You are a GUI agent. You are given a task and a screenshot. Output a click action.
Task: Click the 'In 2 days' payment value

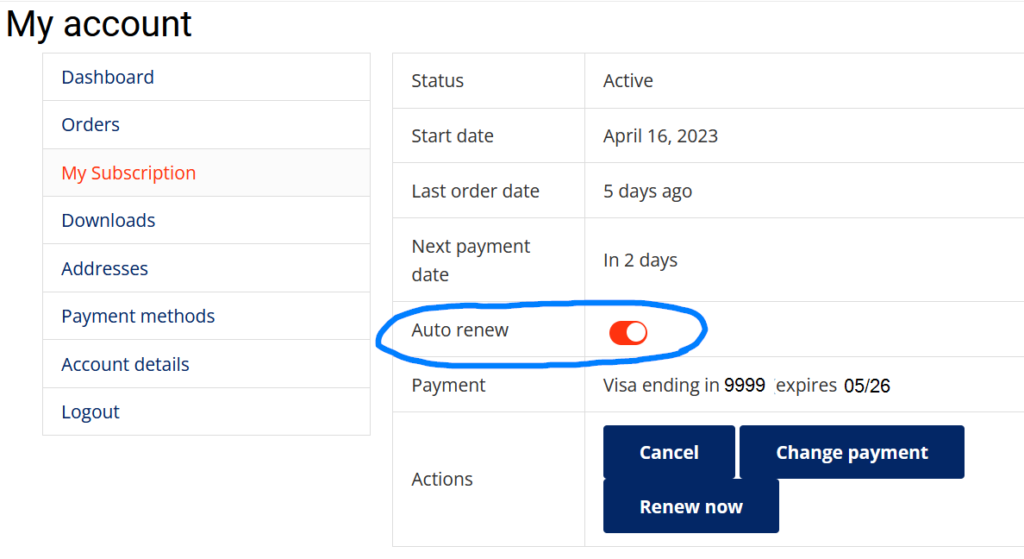(640, 260)
